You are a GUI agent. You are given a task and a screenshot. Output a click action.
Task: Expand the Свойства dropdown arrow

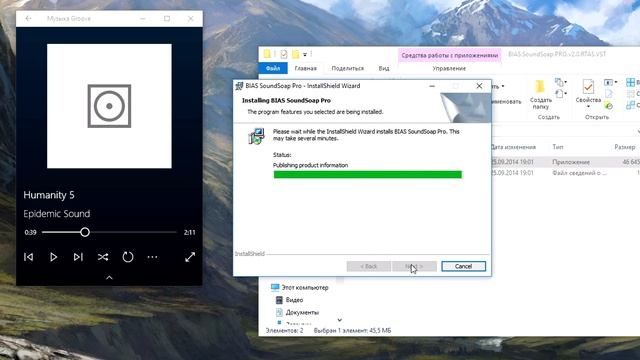click(588, 107)
